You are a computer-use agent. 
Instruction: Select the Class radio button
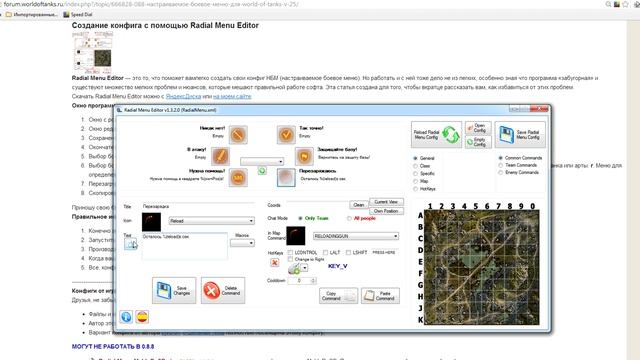(x=416, y=166)
